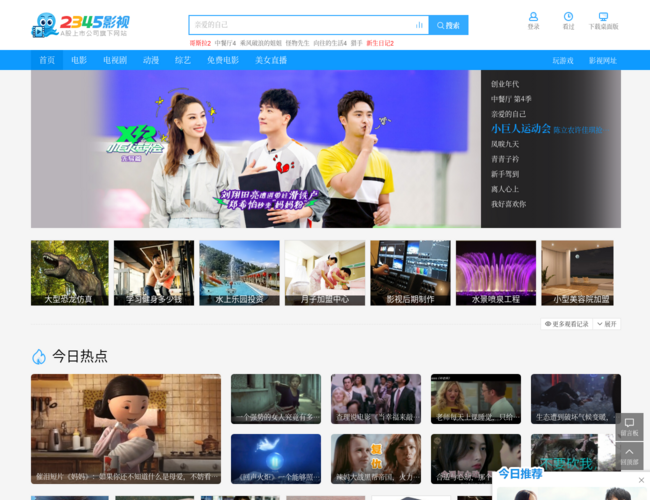Click hot search link 中餐厅4
Viewport: 650px width, 500px height.
click(x=225, y=43)
